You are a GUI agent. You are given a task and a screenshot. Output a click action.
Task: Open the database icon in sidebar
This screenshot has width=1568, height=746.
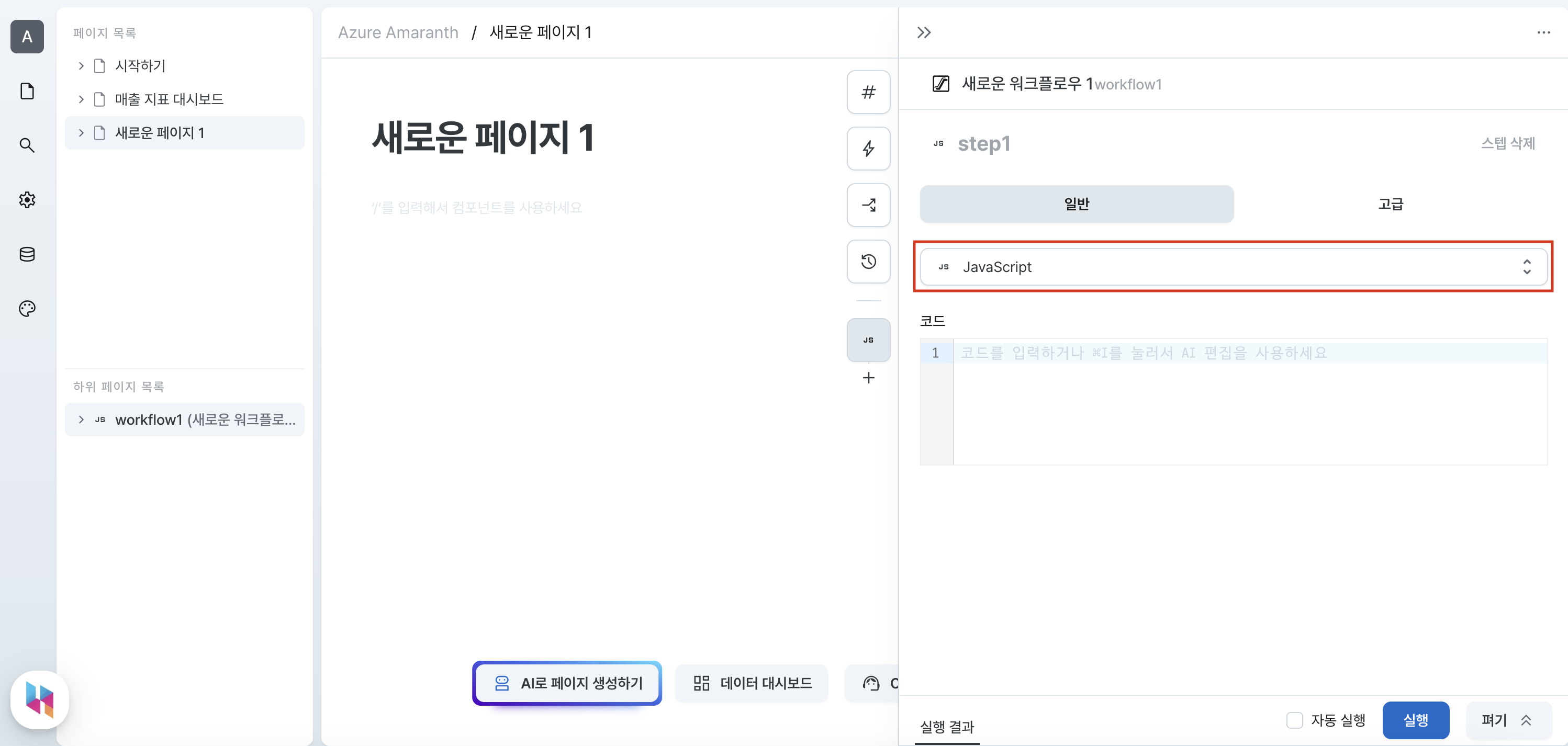[x=27, y=254]
